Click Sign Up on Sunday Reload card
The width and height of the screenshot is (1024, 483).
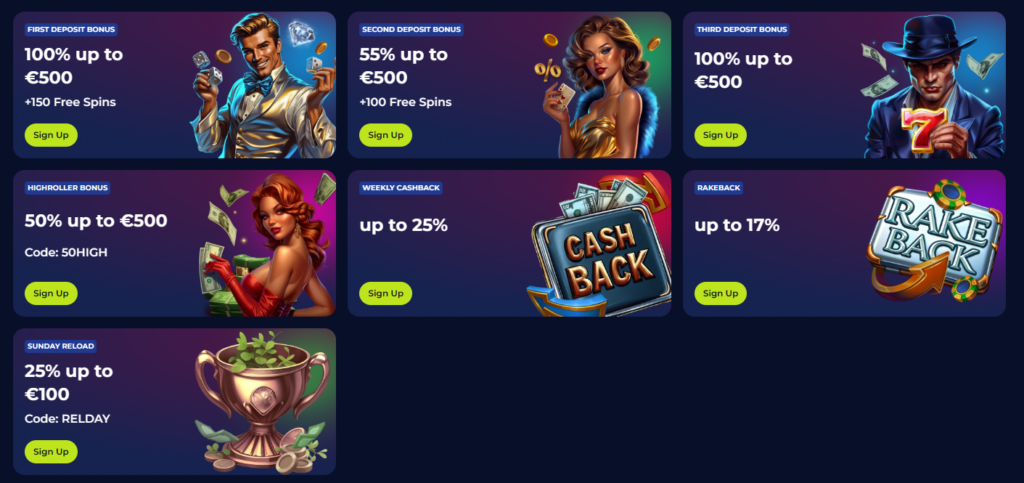pyautogui.click(x=51, y=452)
